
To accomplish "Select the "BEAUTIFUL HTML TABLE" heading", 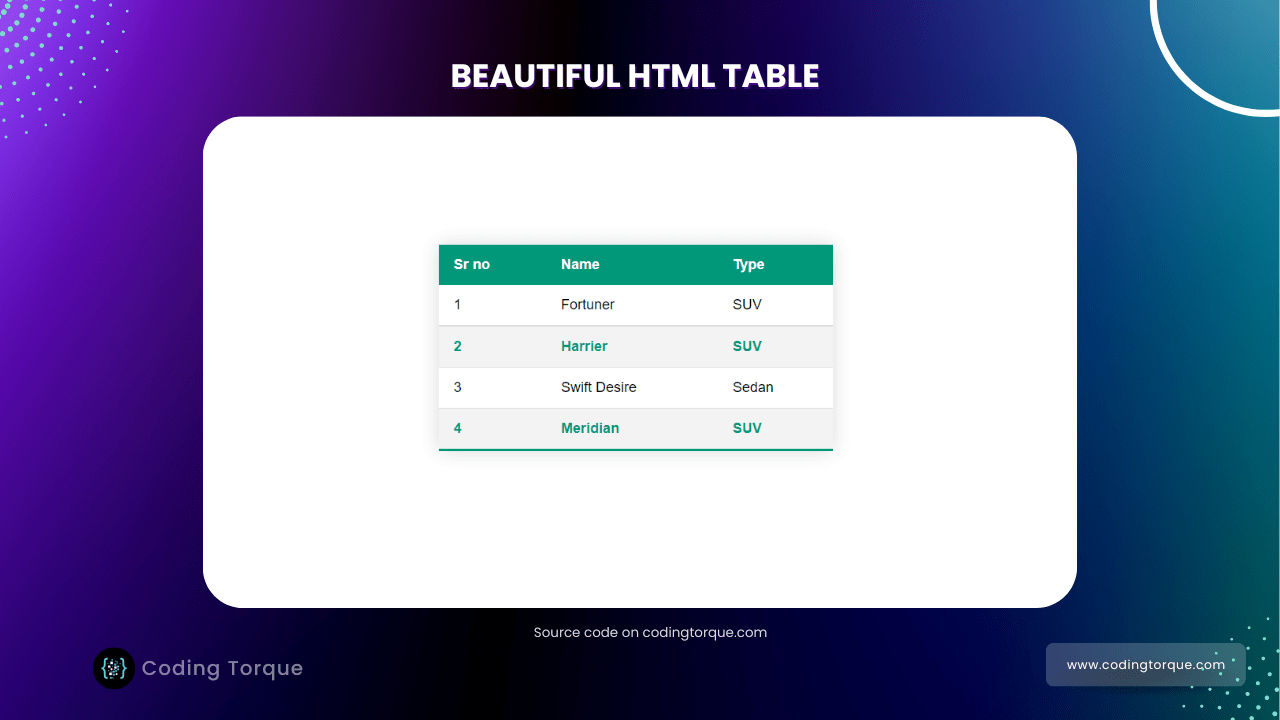I will point(635,76).
